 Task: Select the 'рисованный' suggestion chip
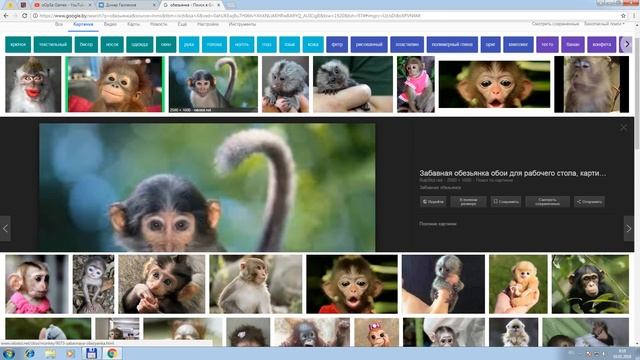pos(369,44)
